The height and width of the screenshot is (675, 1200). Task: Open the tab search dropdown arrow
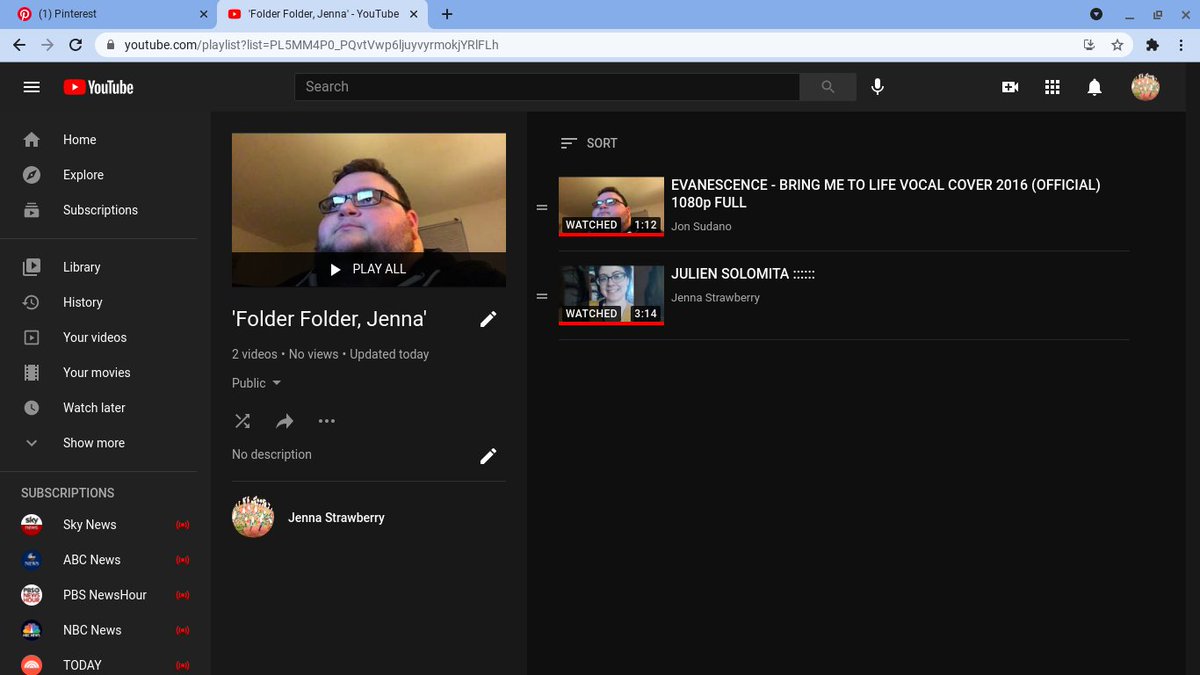[1096, 14]
